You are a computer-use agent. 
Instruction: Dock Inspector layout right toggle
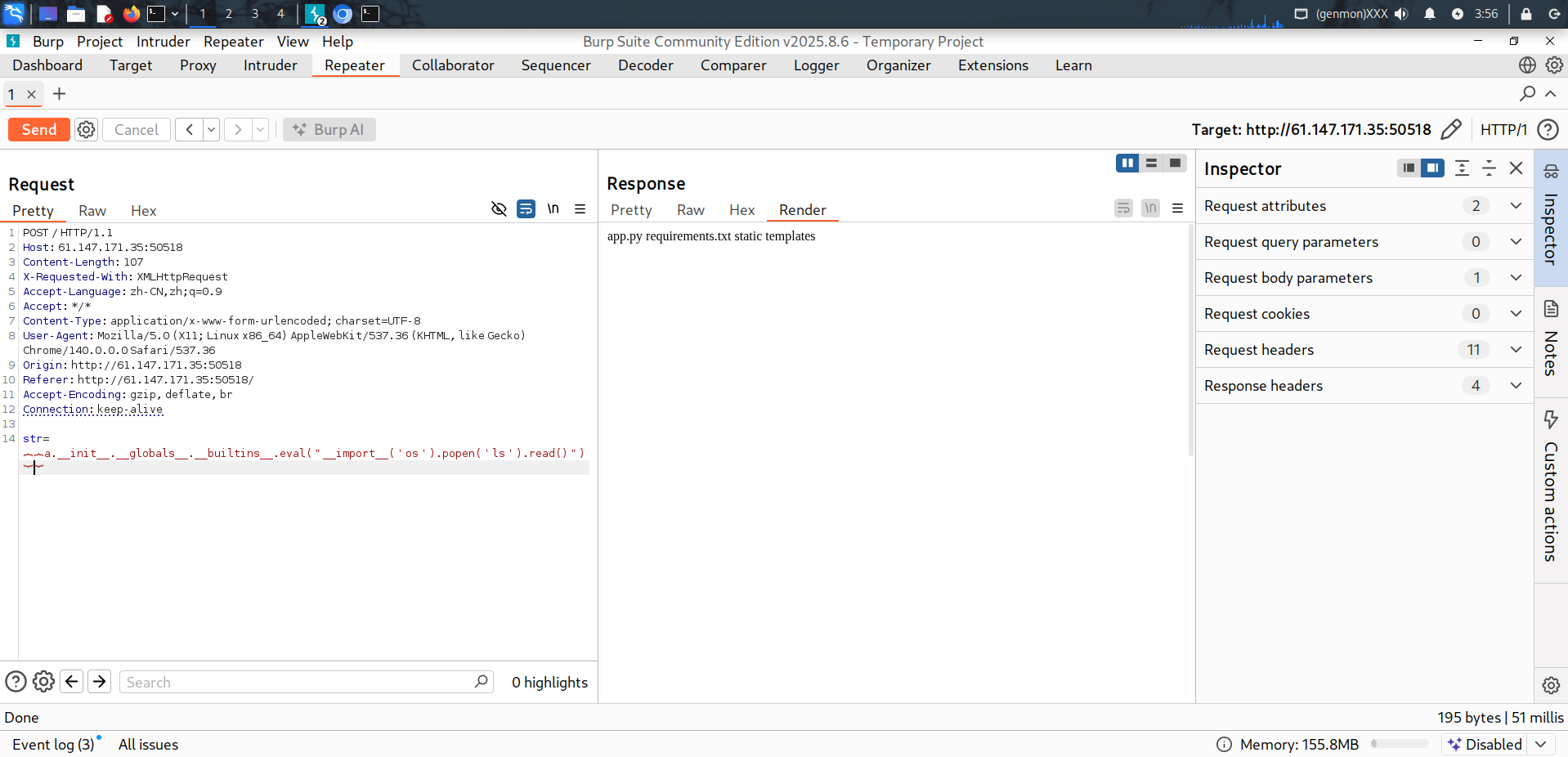pyautogui.click(x=1432, y=168)
